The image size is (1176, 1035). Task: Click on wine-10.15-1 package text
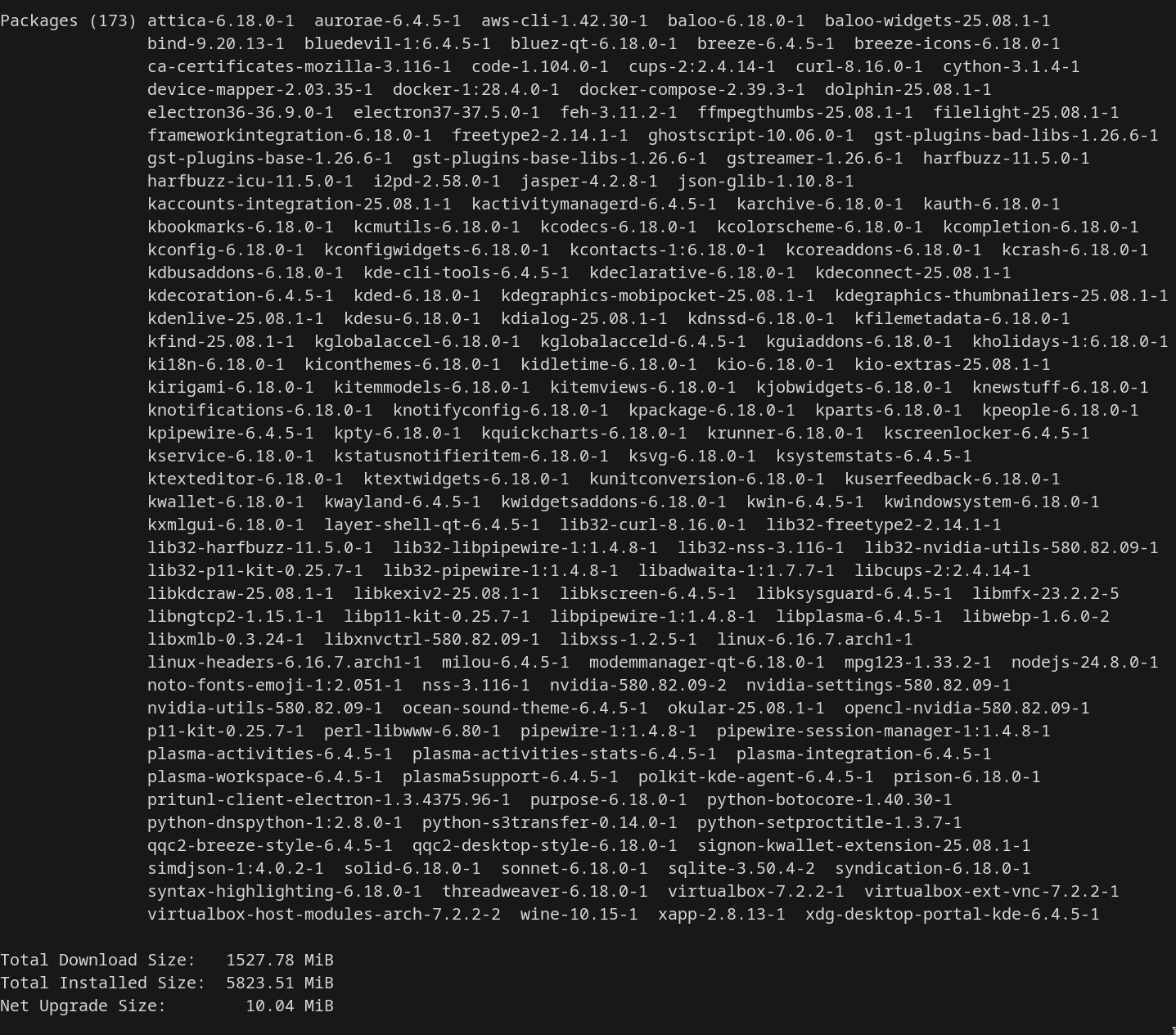click(x=579, y=914)
